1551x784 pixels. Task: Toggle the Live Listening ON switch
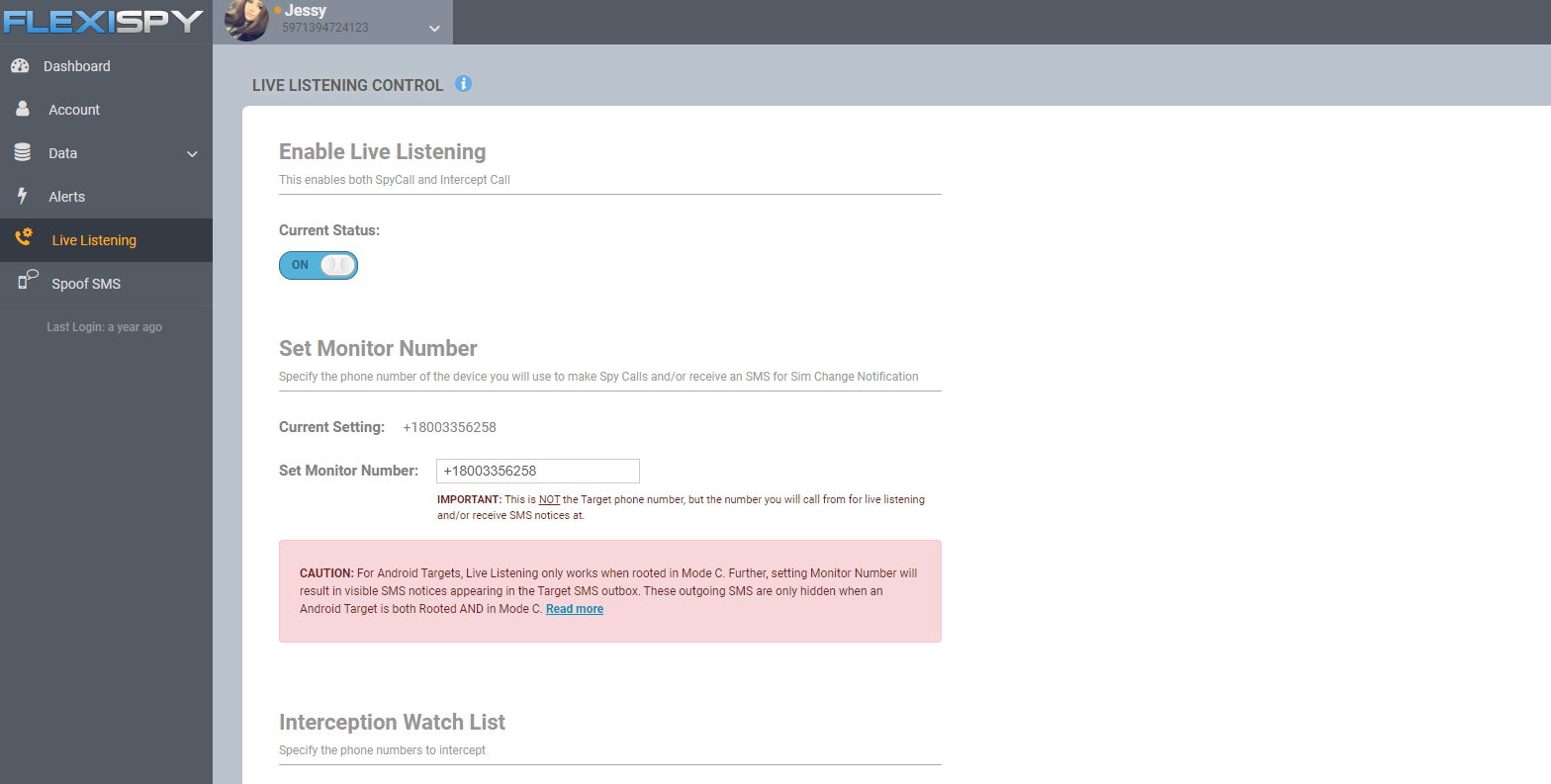318,265
